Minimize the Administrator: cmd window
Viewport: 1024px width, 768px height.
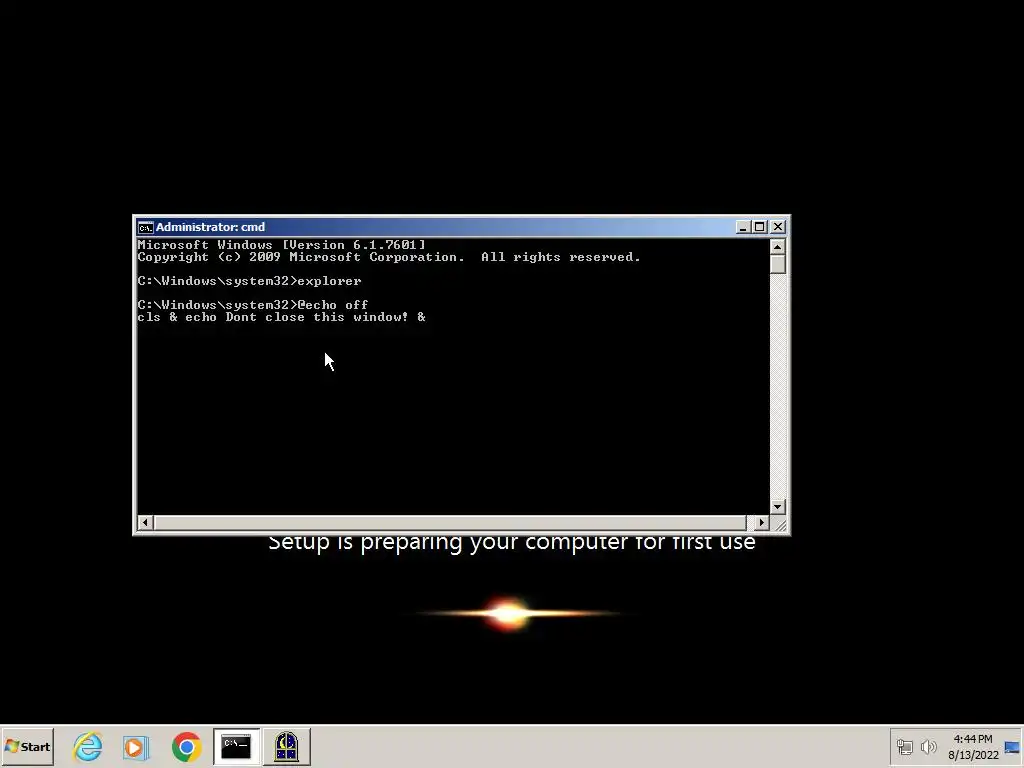coord(743,227)
